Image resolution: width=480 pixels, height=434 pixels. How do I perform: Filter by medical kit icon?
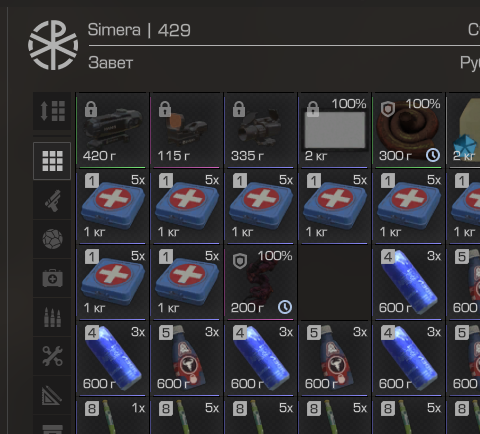[x=52, y=278]
